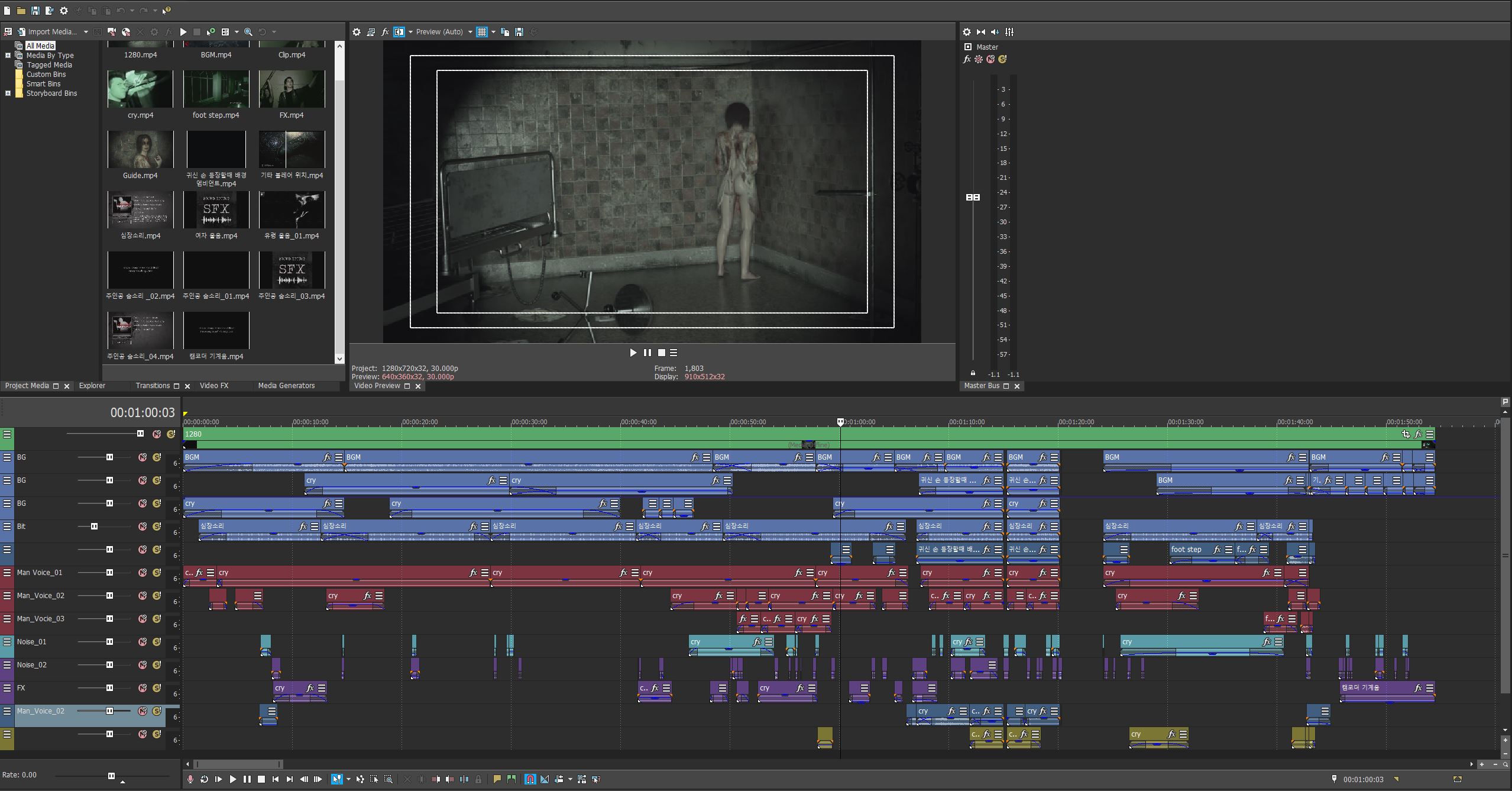
Task: Toggle overlay grid in Video Preview
Action: (482, 32)
